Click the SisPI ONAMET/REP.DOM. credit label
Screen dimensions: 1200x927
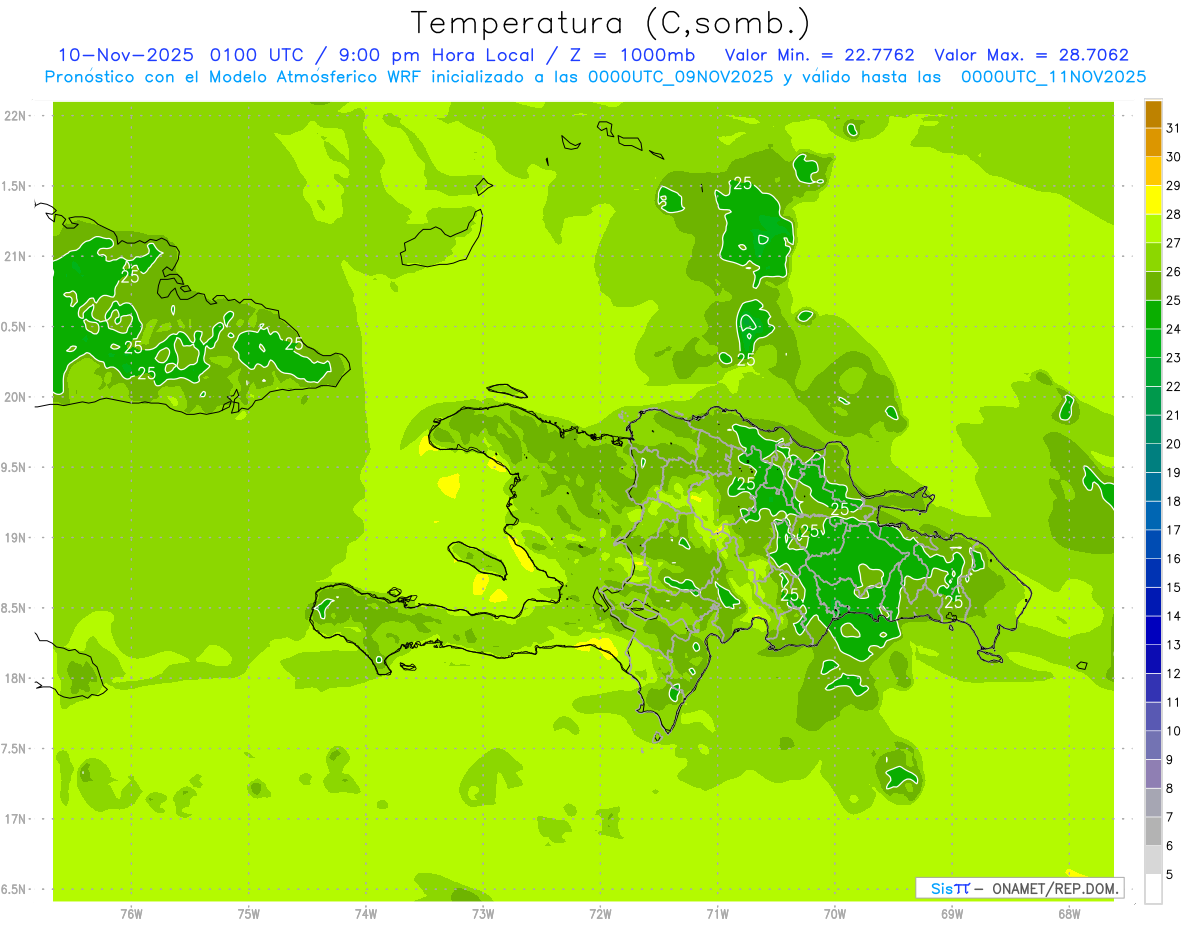1019,888
